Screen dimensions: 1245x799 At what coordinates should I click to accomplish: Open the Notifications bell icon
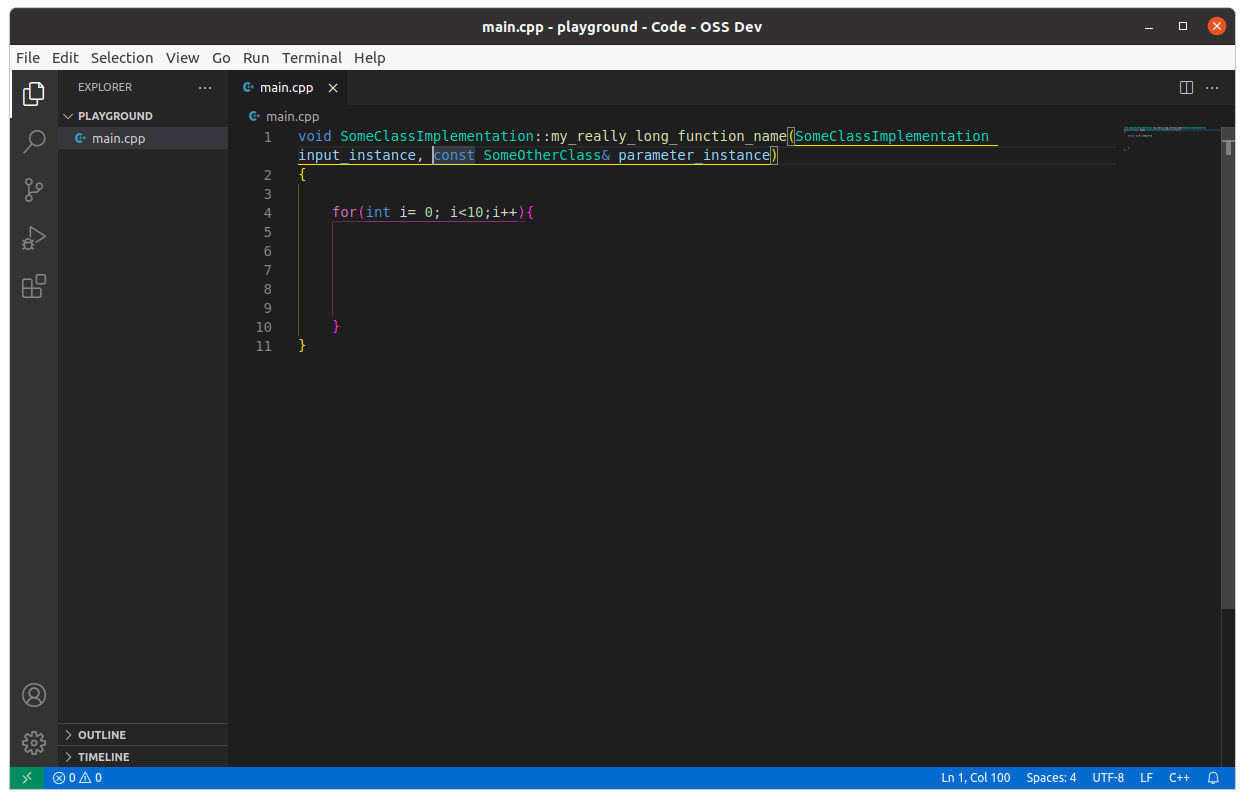pos(1212,777)
